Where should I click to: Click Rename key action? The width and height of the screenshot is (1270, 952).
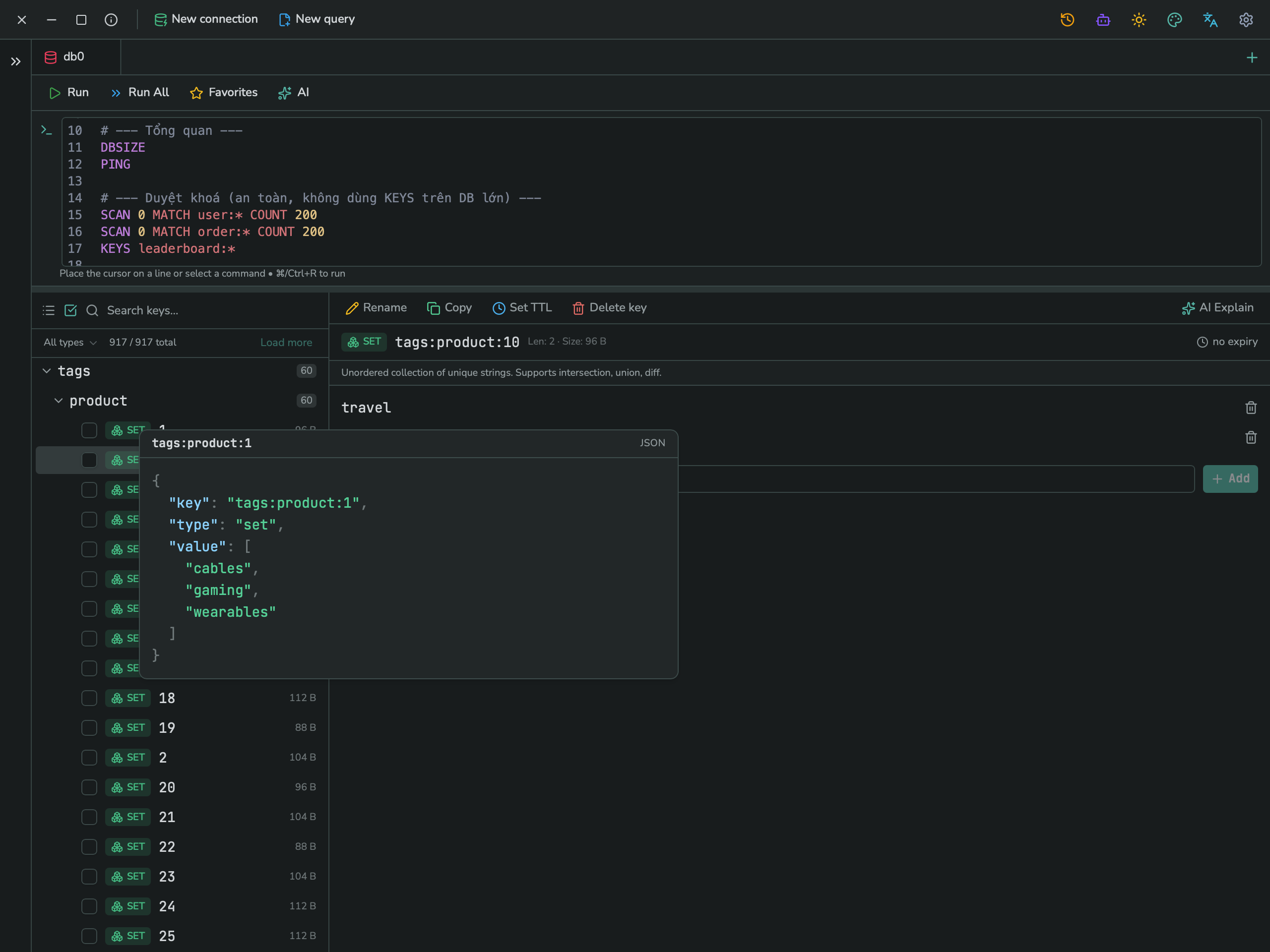click(376, 308)
